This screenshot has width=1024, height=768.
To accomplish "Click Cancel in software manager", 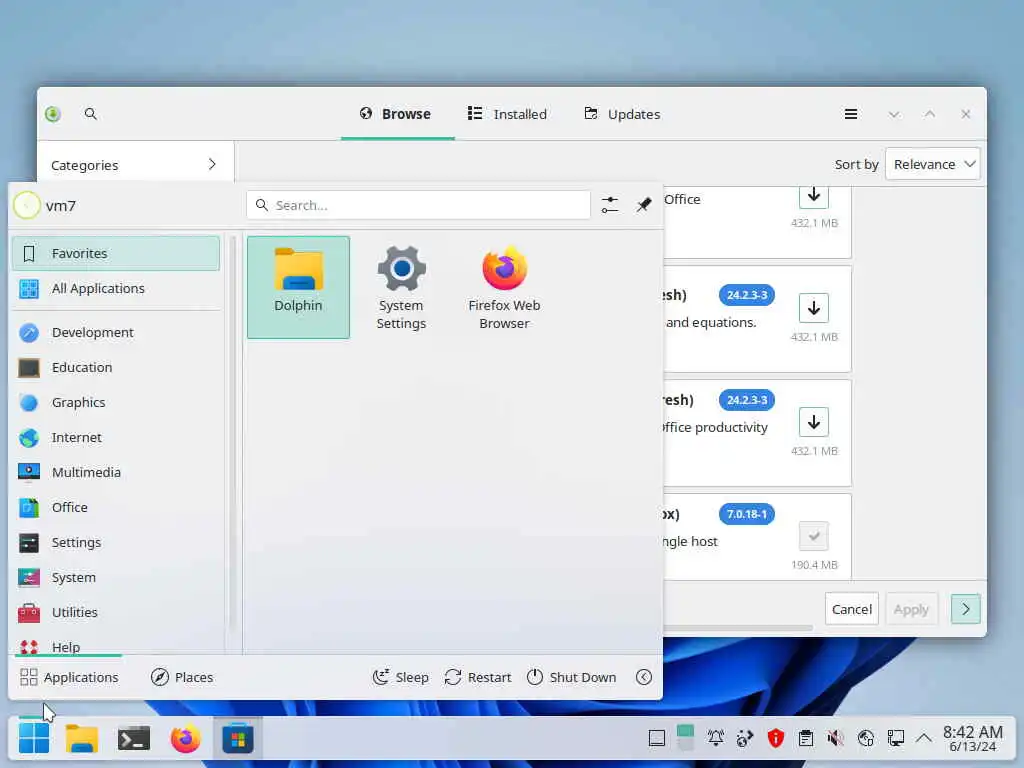I will pyautogui.click(x=852, y=609).
